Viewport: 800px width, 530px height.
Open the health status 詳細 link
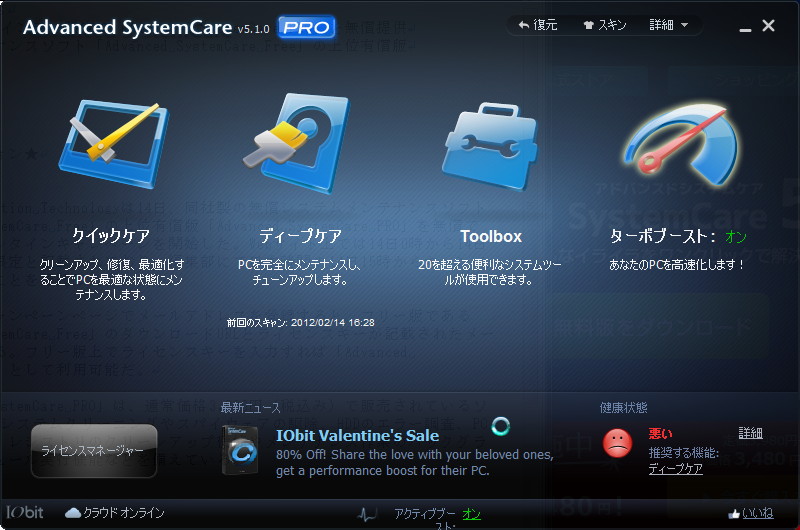click(751, 433)
